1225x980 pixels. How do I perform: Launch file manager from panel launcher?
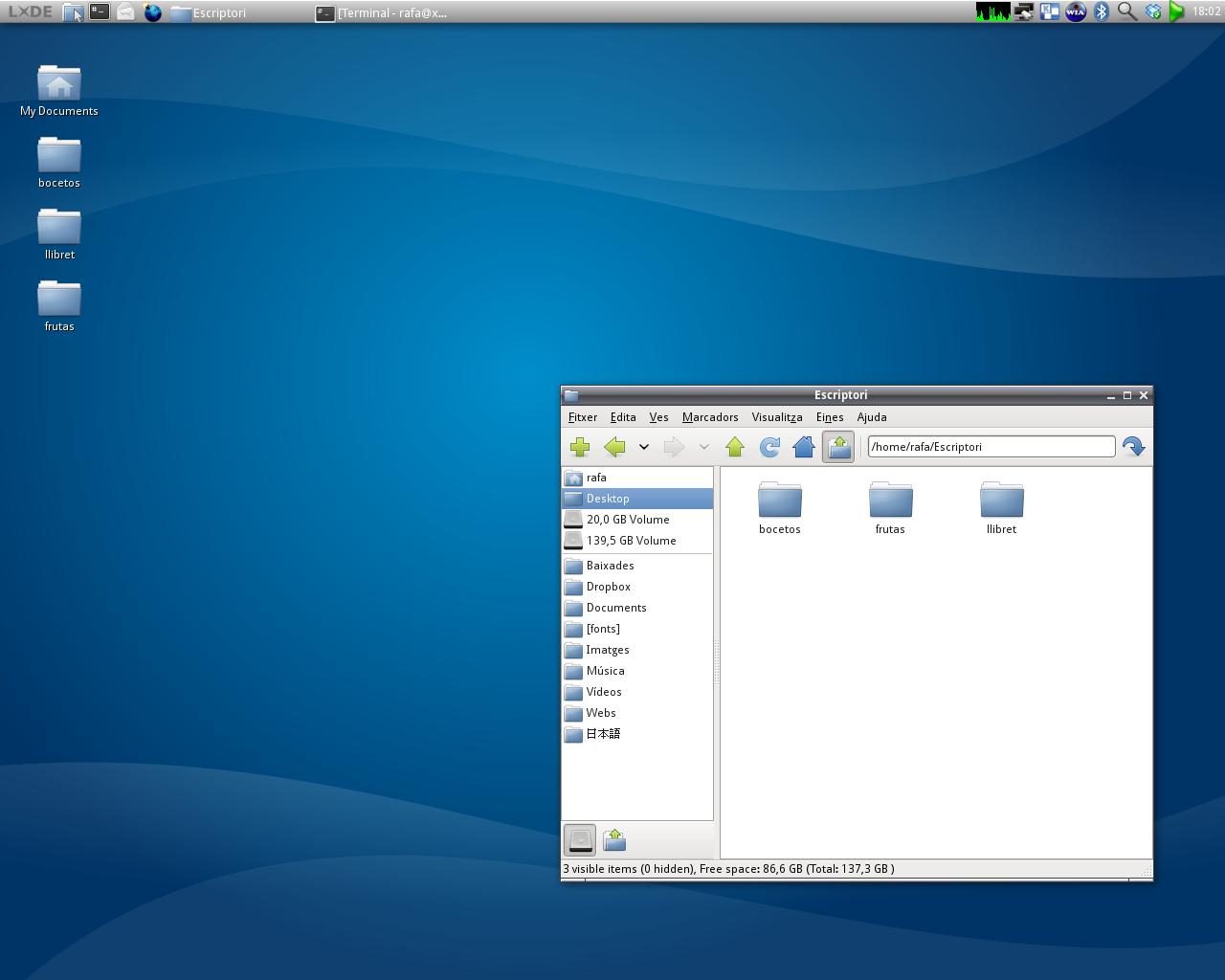pos(73,12)
